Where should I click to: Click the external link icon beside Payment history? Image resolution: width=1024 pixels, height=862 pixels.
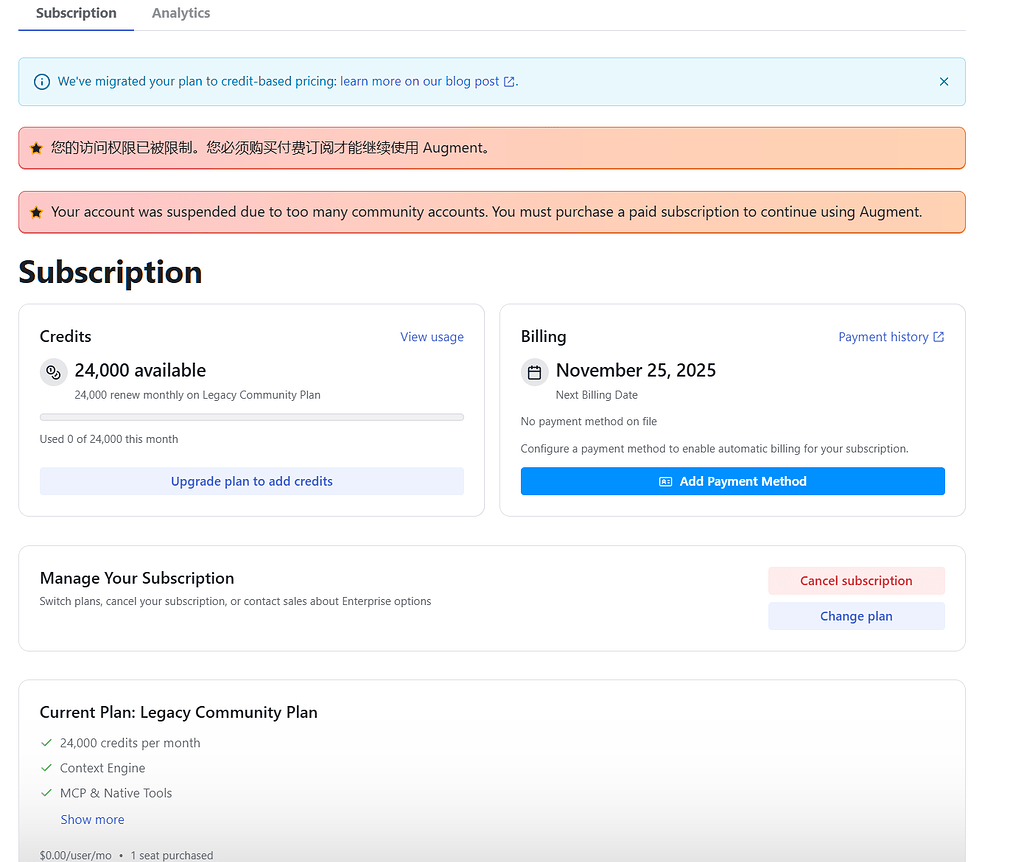coord(938,337)
